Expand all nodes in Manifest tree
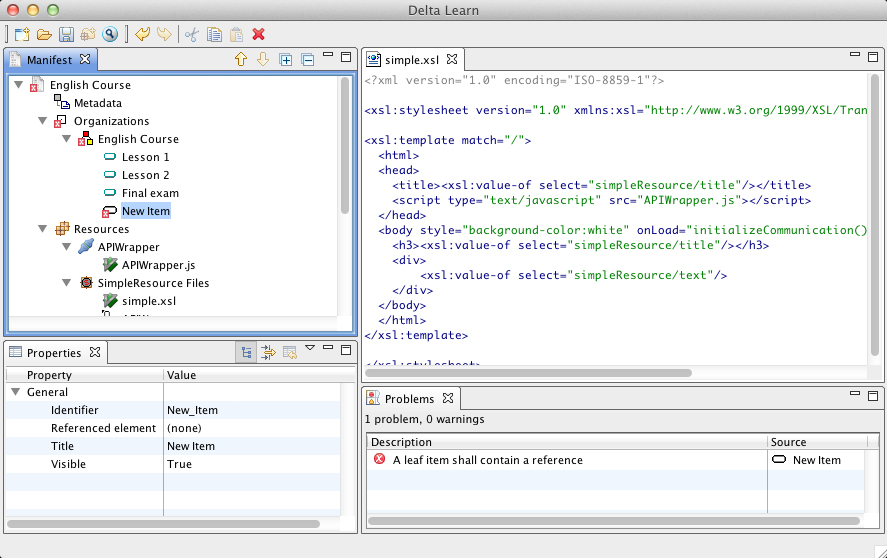 click(286, 59)
